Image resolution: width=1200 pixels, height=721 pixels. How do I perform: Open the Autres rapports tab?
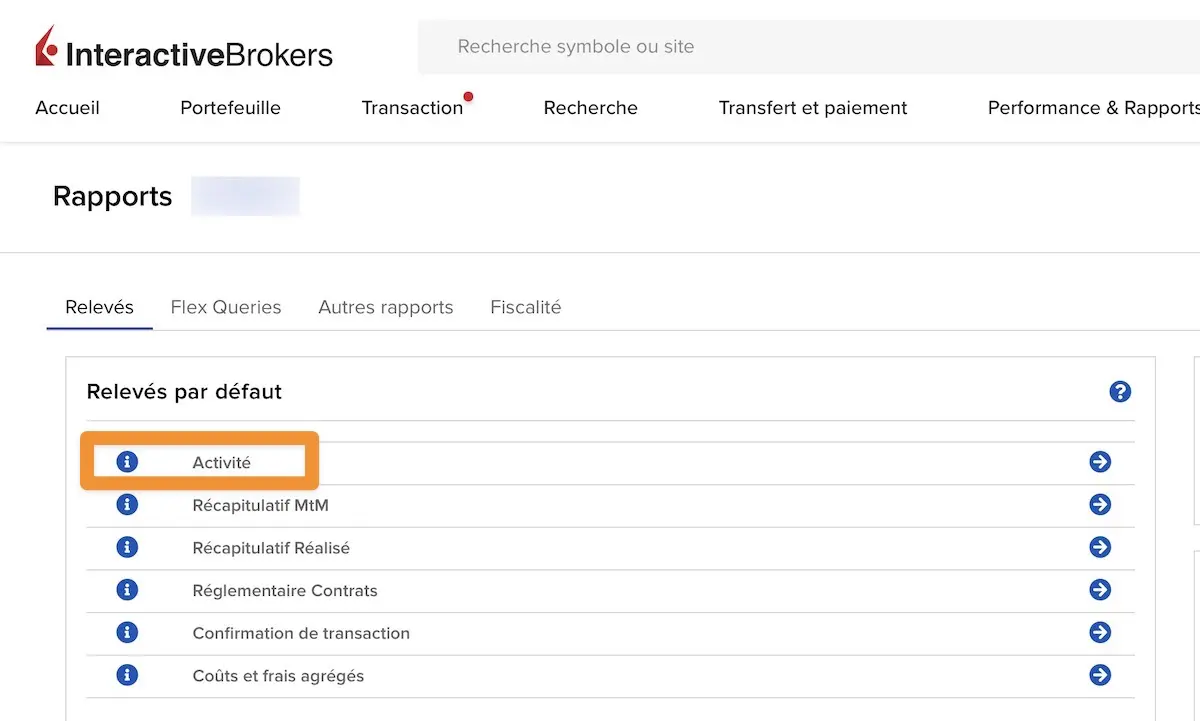[x=386, y=307]
